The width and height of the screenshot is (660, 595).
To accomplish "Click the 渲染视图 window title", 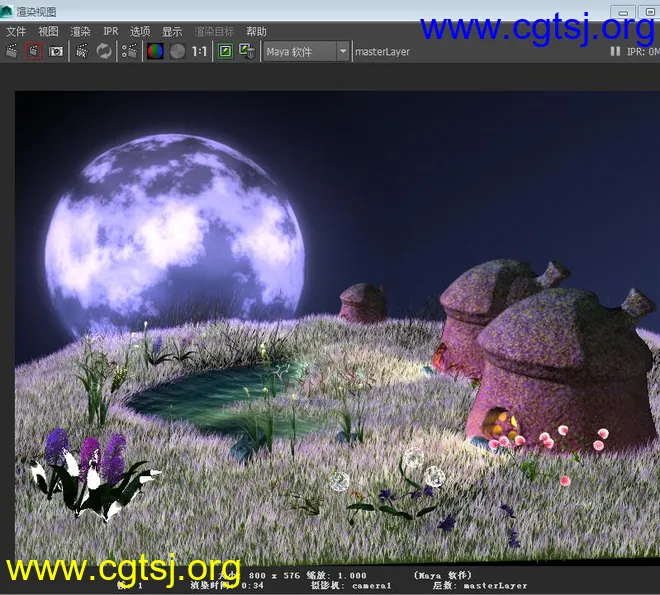I will tap(36, 12).
